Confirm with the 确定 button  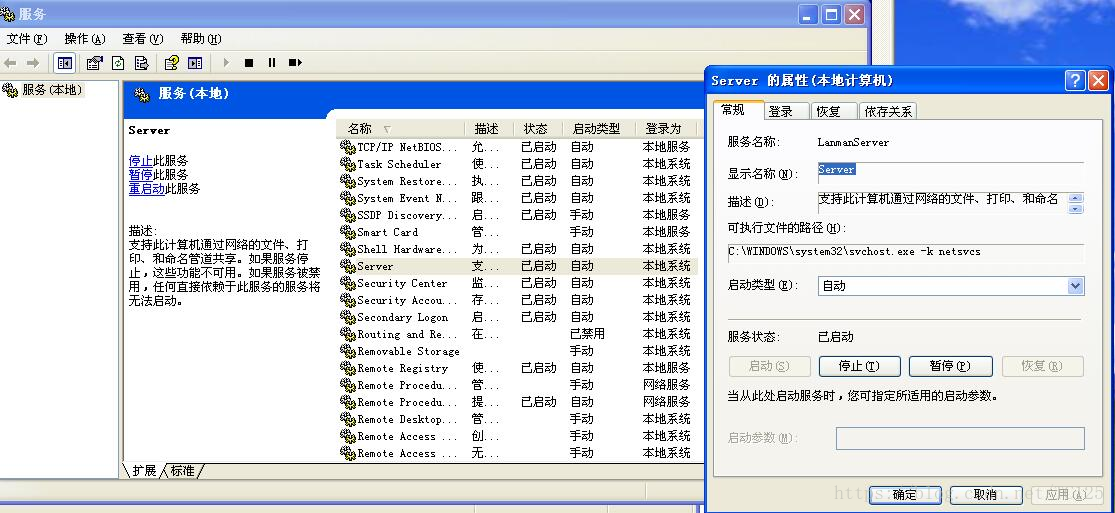[905, 495]
